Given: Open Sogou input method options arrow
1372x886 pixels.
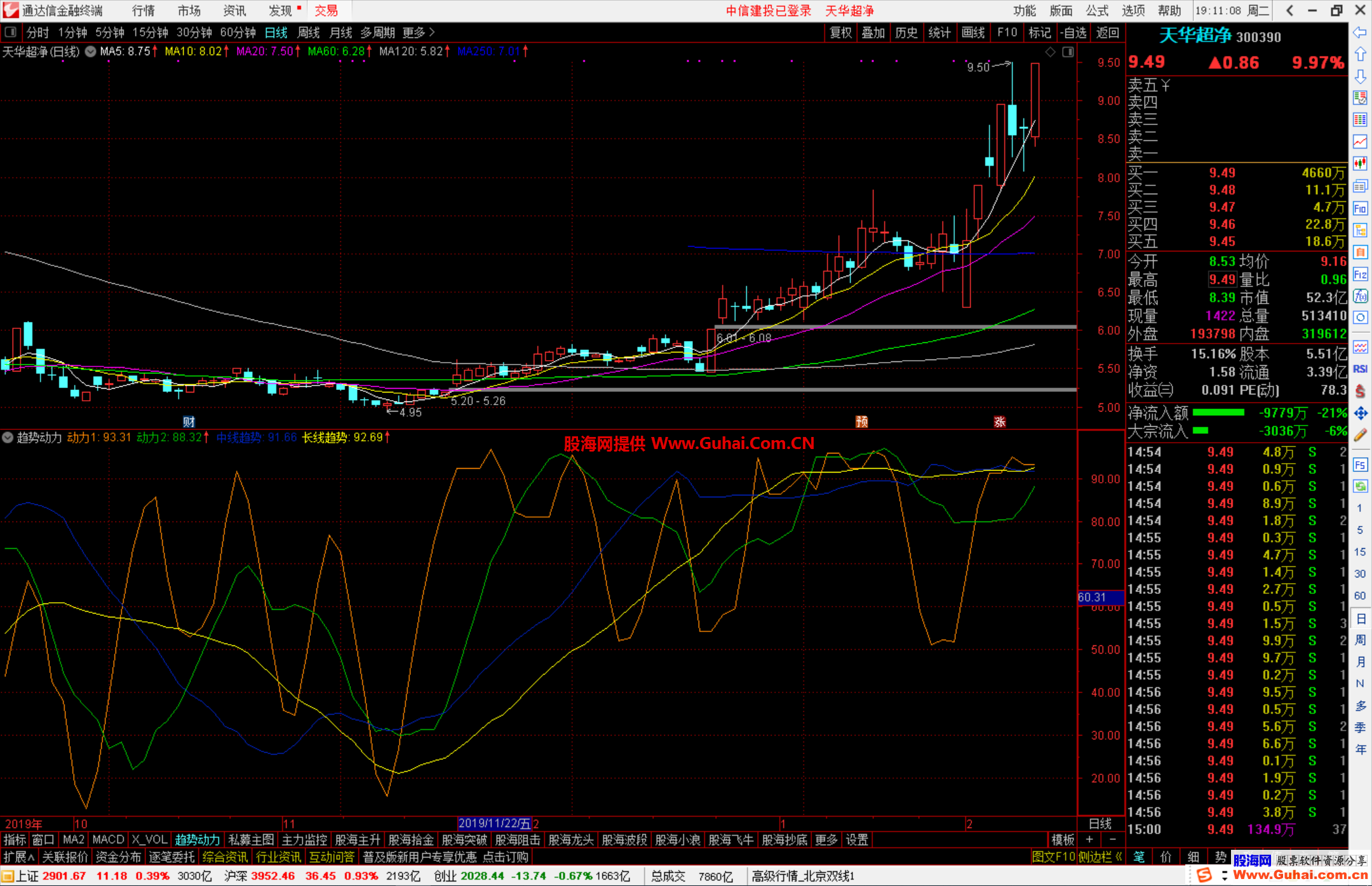Looking at the screenshot, I should [1224, 875].
